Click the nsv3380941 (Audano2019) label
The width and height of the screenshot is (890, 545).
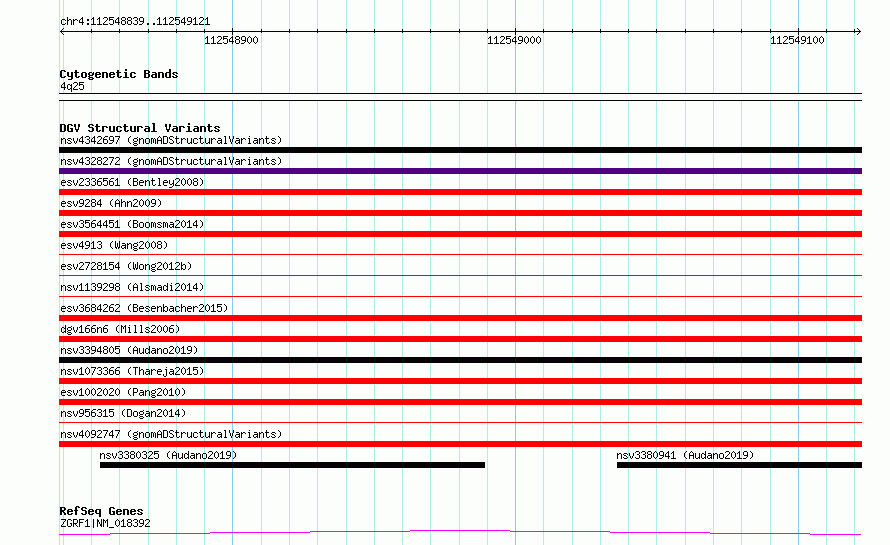(x=685, y=455)
